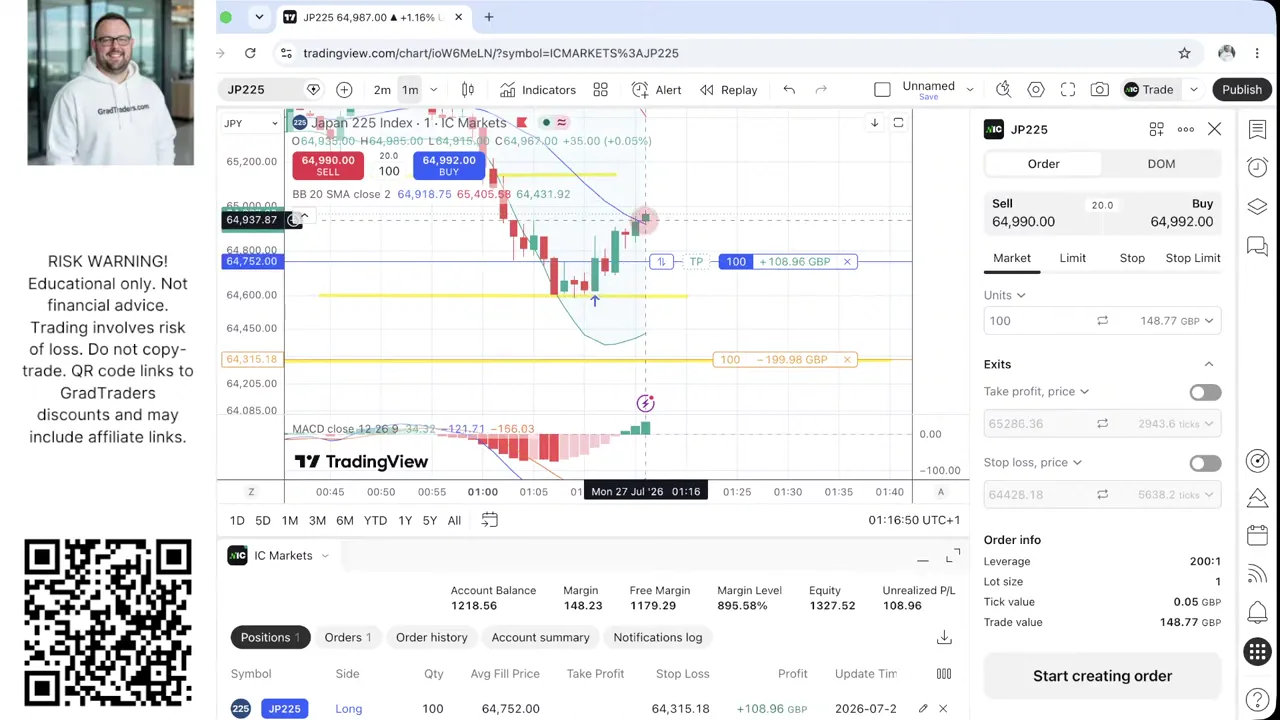Viewport: 1280px width, 720px height.
Task: Open order panel widget-add icon
Action: pos(1156,129)
